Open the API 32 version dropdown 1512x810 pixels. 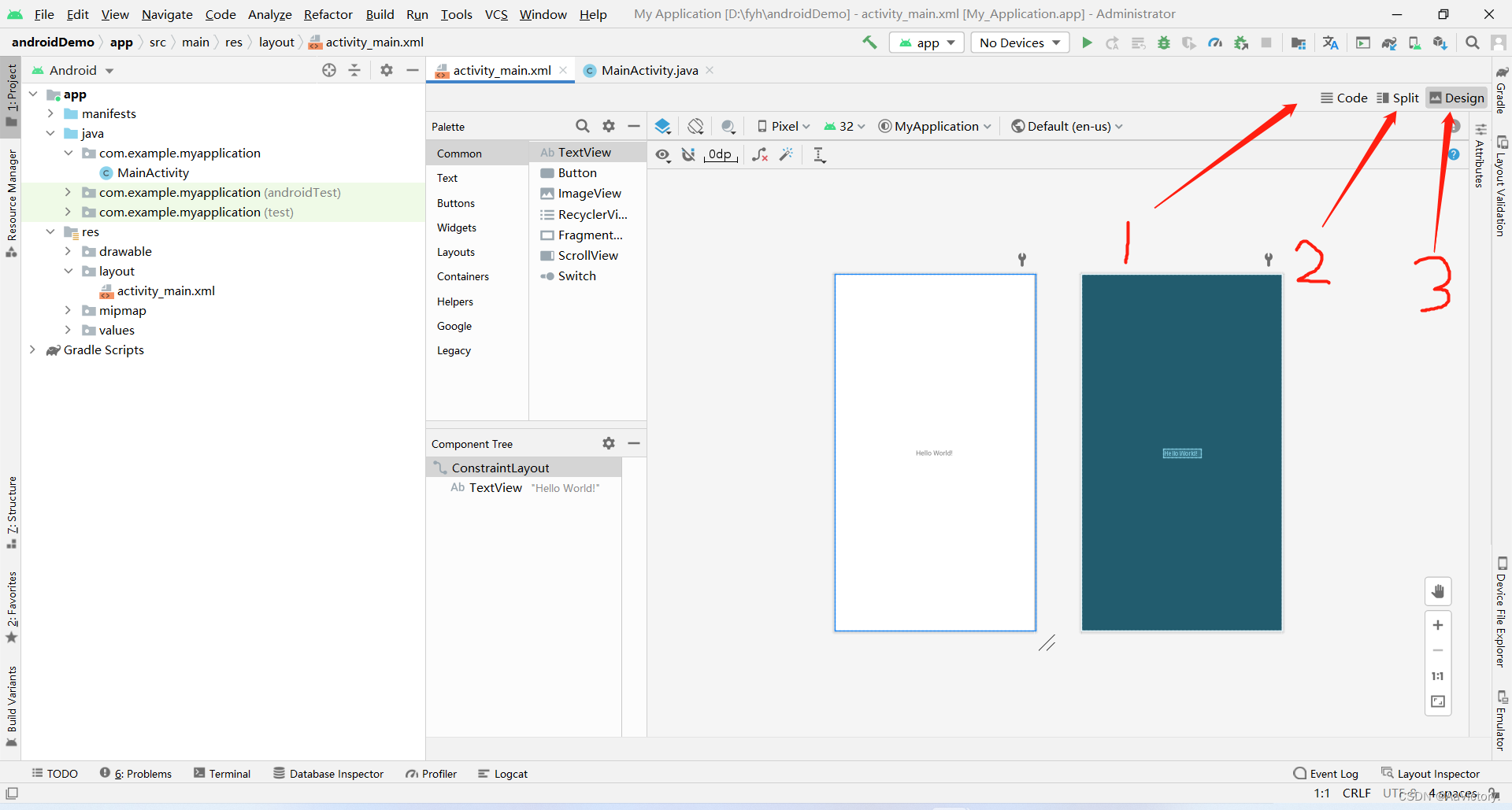coord(844,126)
